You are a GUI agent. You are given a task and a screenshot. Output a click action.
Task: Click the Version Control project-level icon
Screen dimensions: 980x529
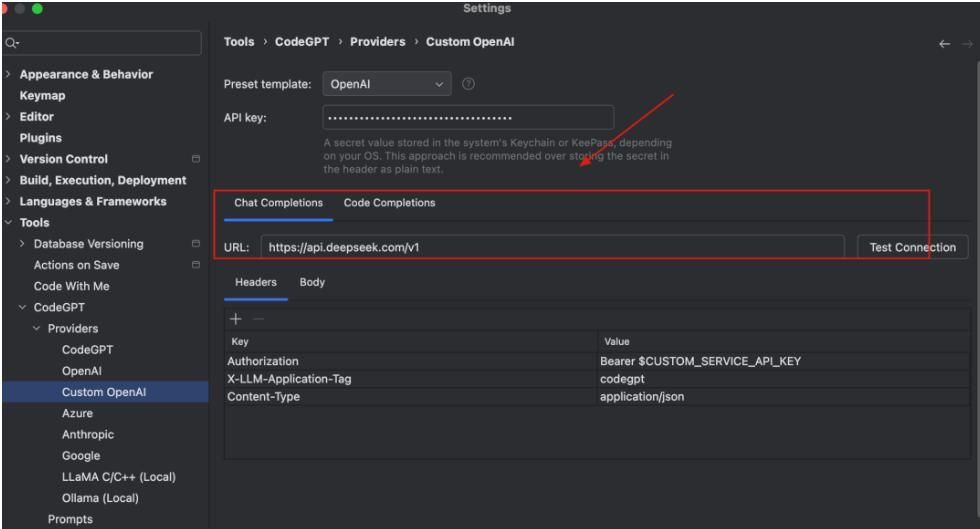(196, 159)
